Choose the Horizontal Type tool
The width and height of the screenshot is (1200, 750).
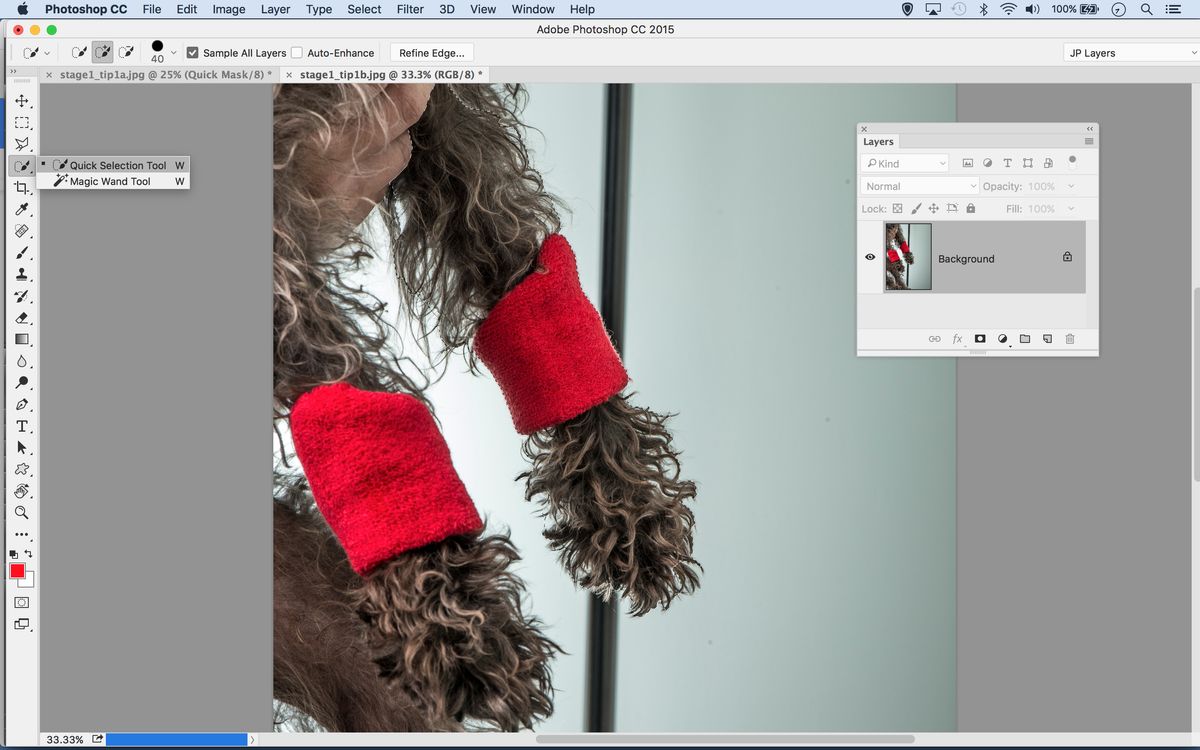click(x=22, y=426)
